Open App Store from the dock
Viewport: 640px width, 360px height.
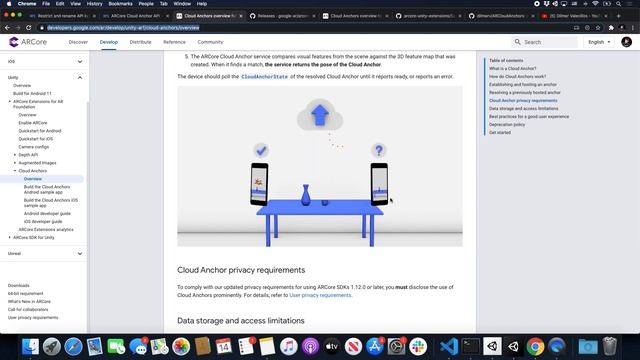375,347
